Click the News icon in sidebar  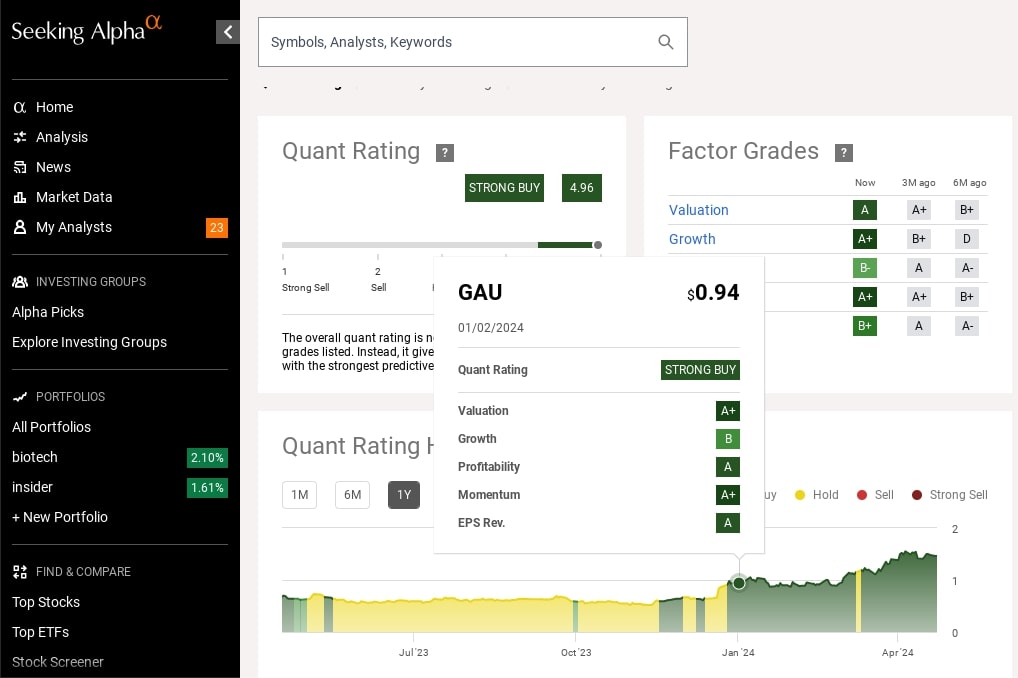(19, 167)
